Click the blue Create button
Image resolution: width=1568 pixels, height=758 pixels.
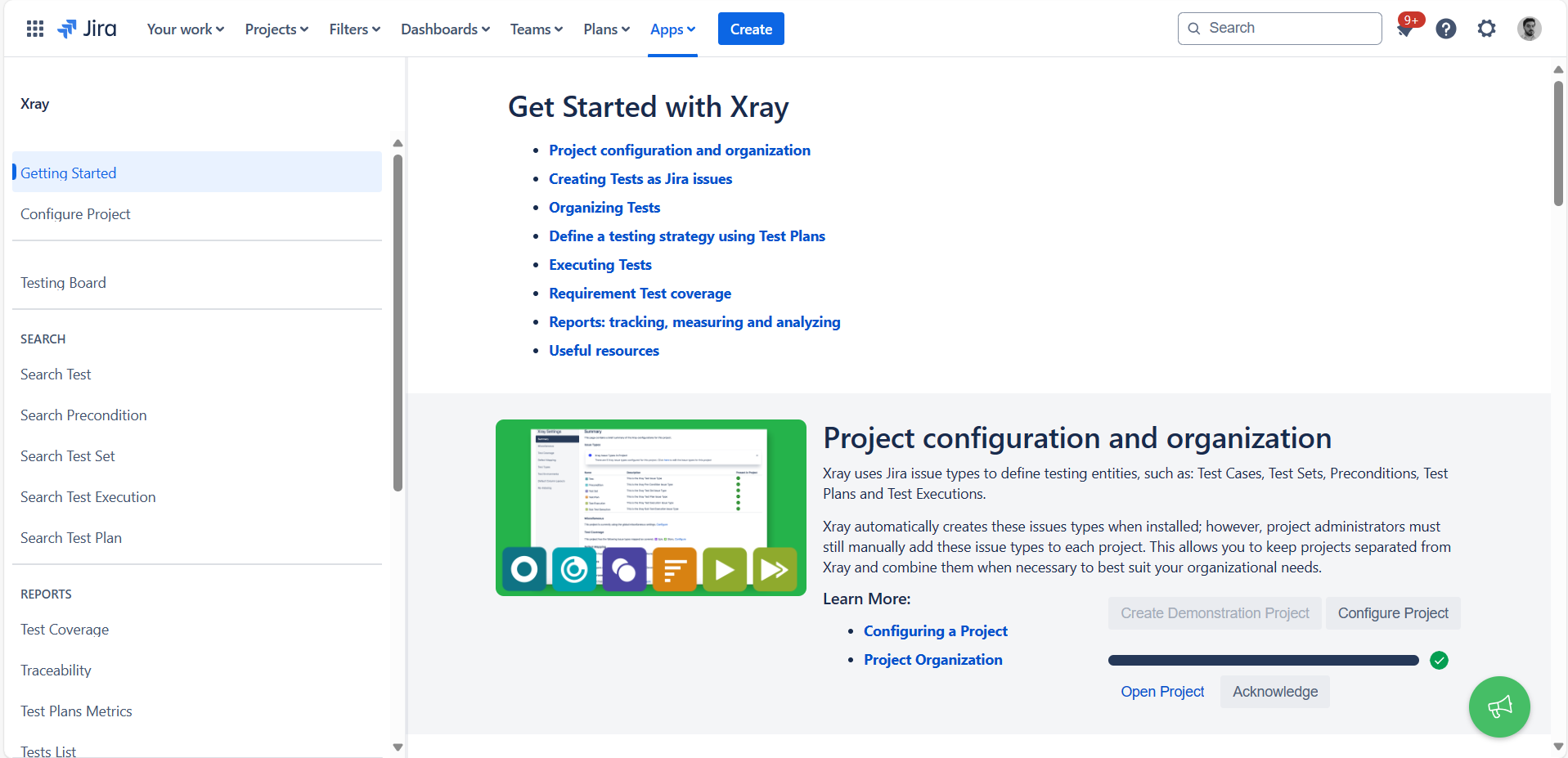(751, 29)
